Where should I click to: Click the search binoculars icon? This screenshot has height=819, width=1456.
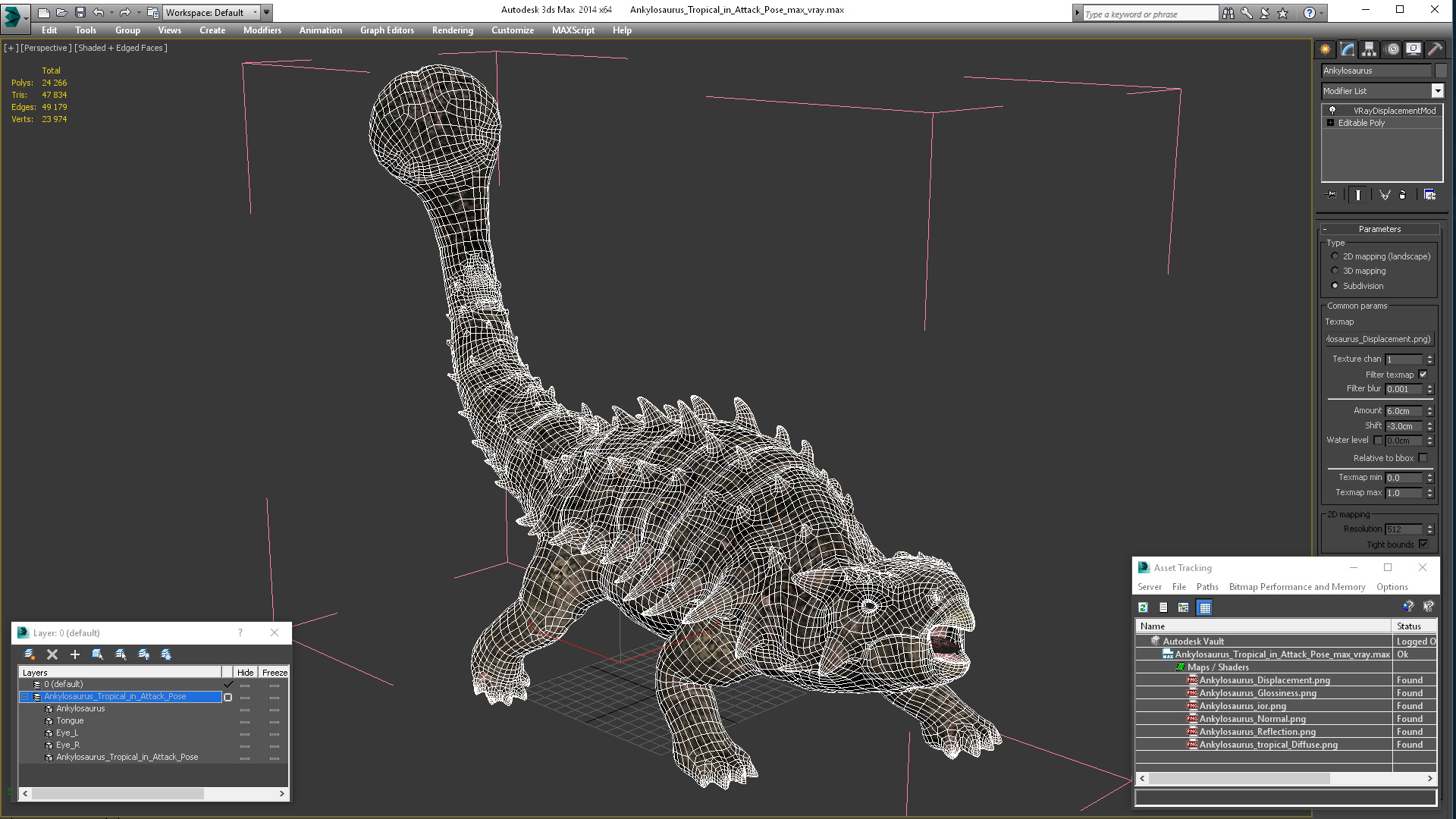(1228, 13)
